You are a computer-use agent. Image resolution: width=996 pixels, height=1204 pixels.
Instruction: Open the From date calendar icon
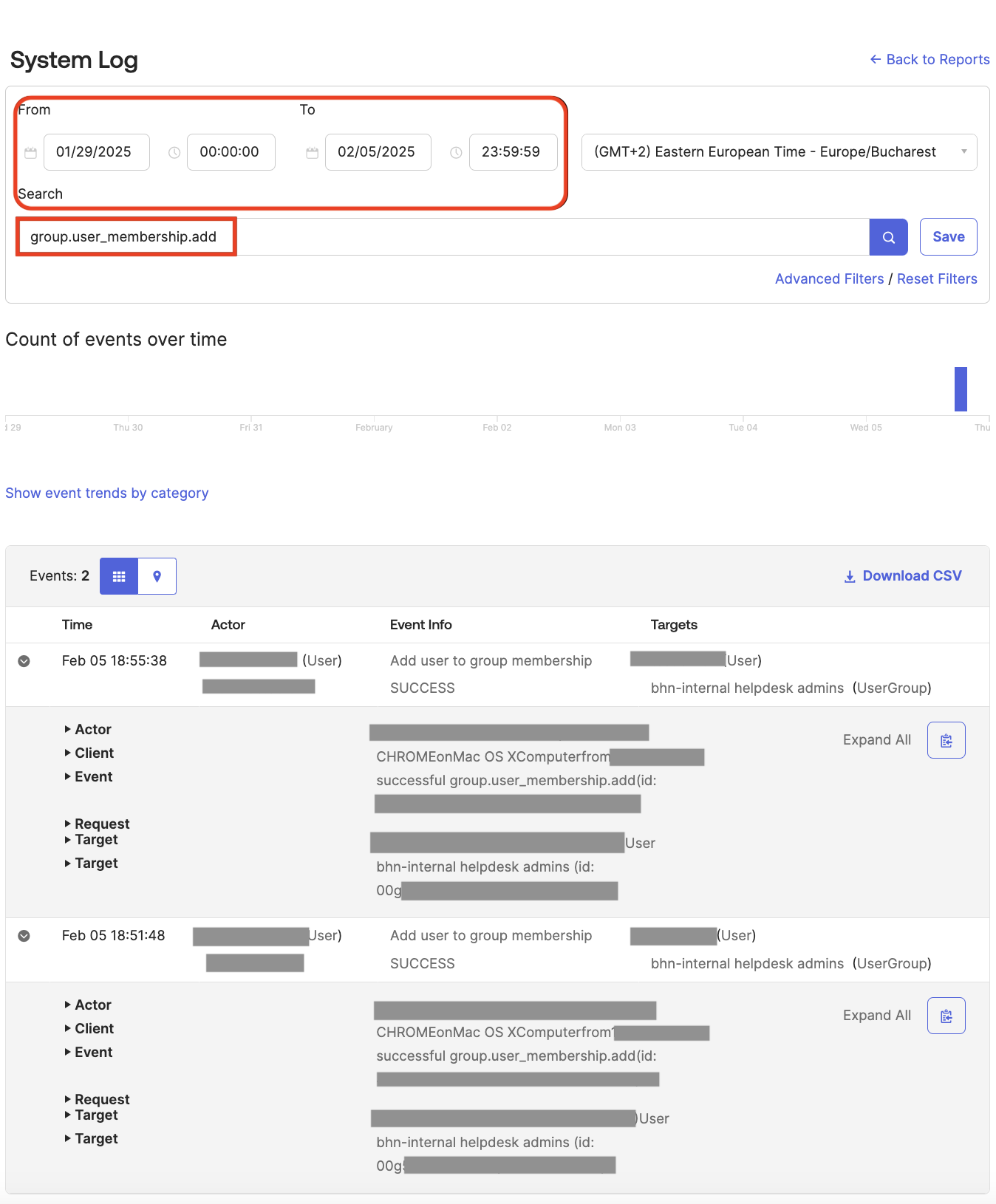(30, 153)
